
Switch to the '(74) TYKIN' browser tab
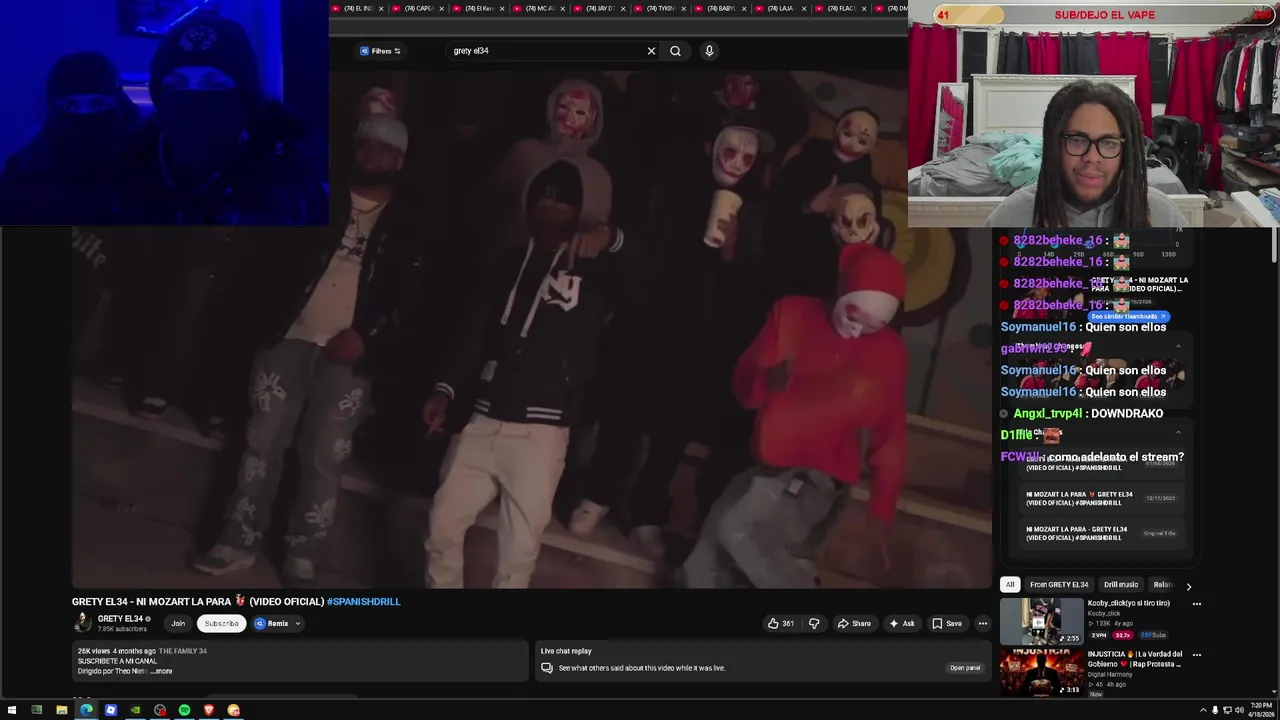tap(660, 8)
